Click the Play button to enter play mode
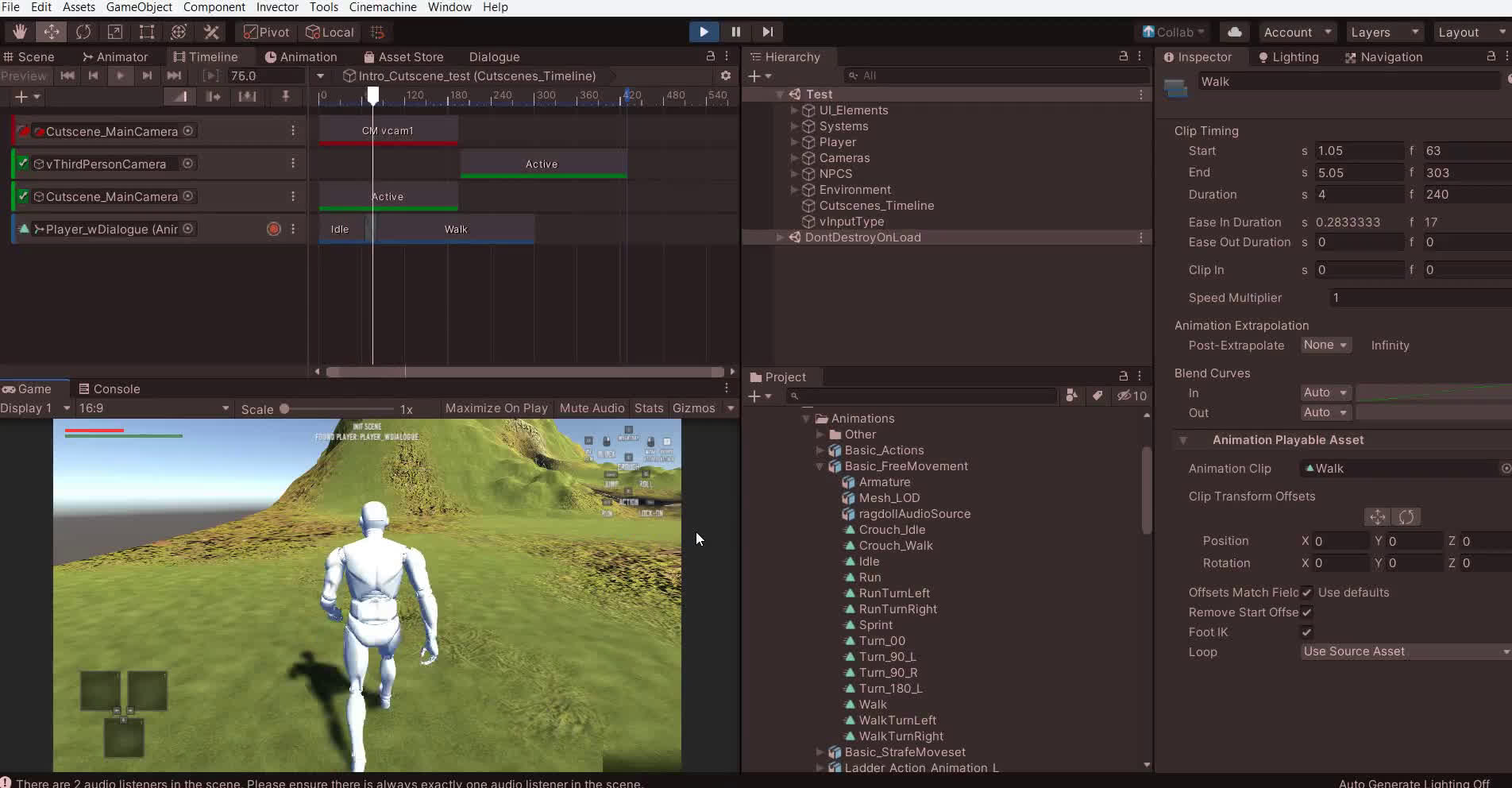 (x=704, y=32)
